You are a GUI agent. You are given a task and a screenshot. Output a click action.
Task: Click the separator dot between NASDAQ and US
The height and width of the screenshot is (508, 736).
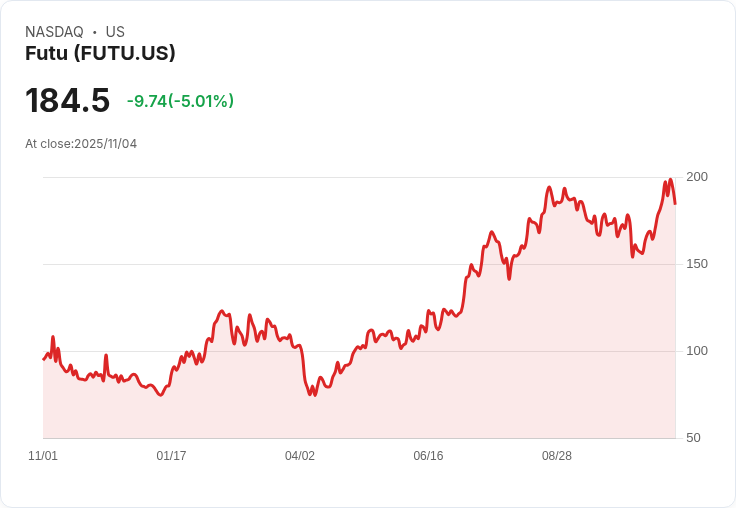pyautogui.click(x=94, y=32)
